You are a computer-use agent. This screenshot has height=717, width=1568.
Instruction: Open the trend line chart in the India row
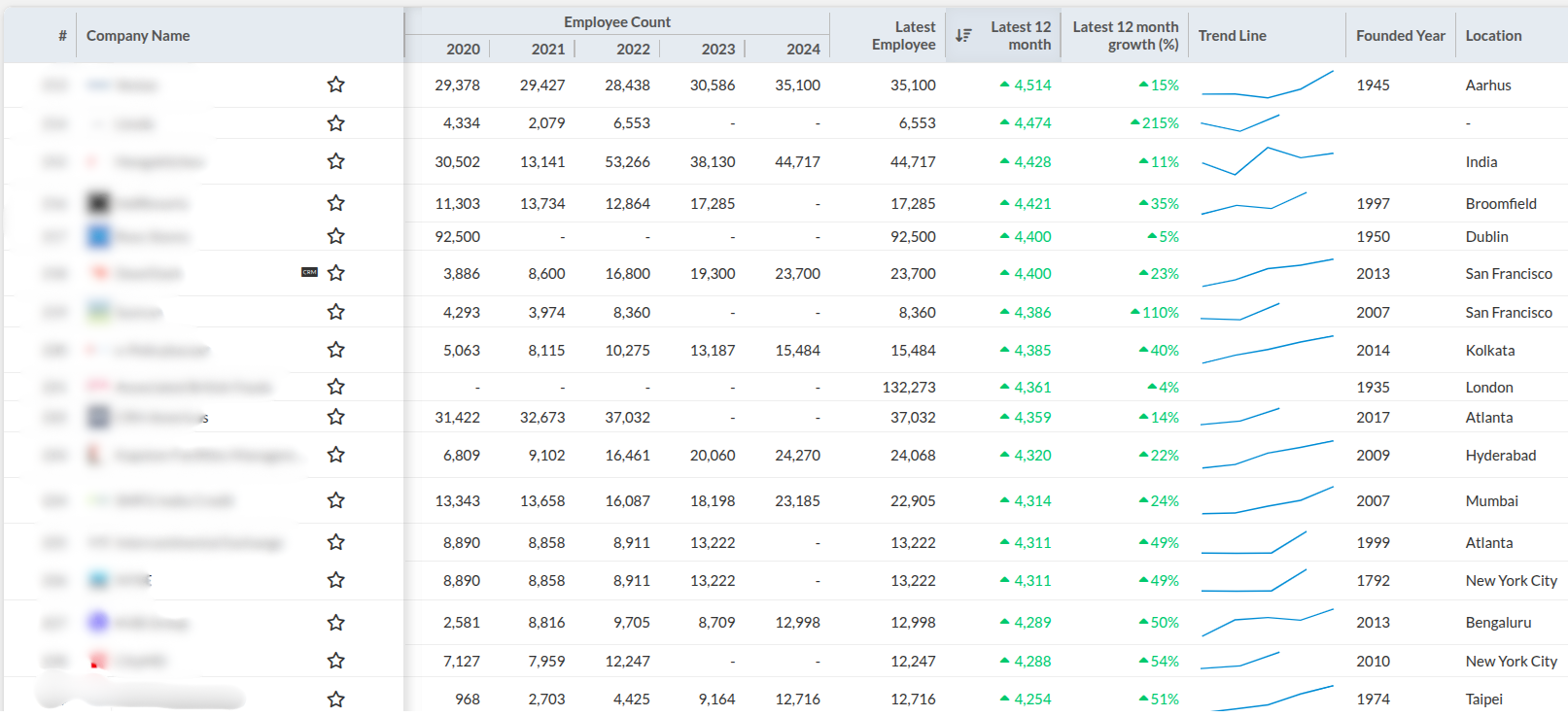[x=1267, y=161]
